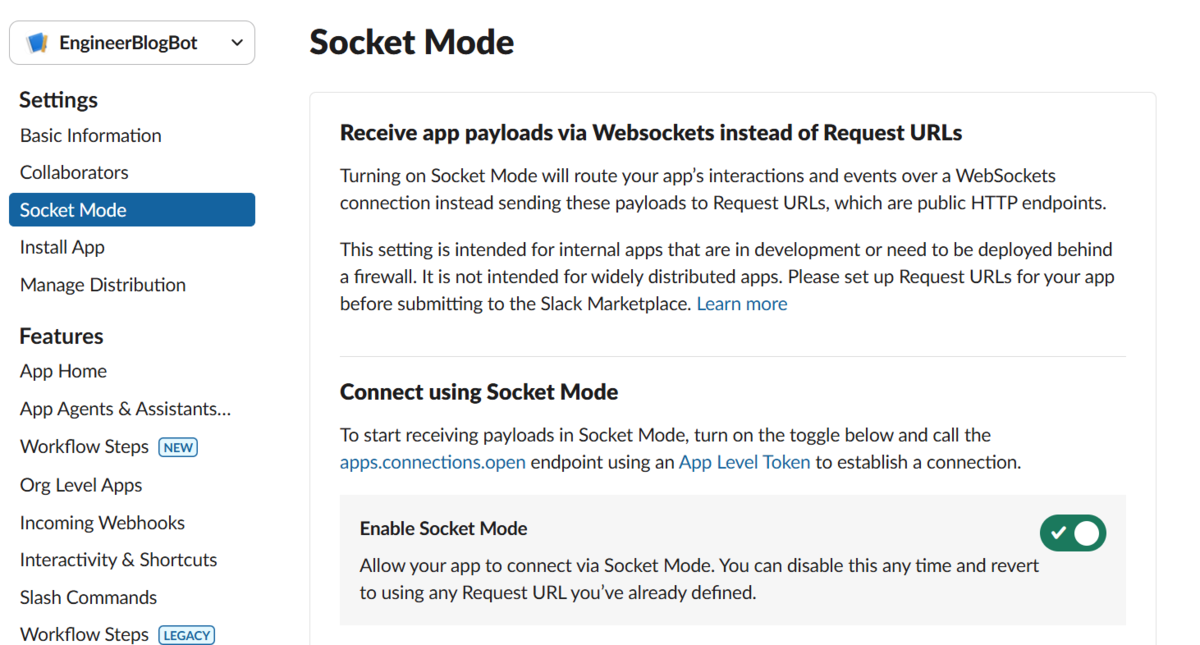This screenshot has height=645, width=1200.
Task: Go to Incoming Webhooks
Action: point(102,523)
